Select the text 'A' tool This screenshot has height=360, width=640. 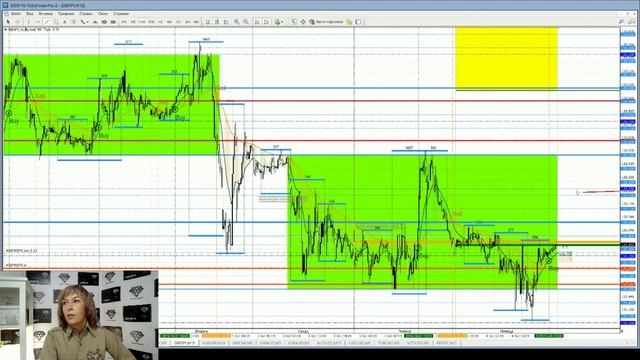click(64, 22)
